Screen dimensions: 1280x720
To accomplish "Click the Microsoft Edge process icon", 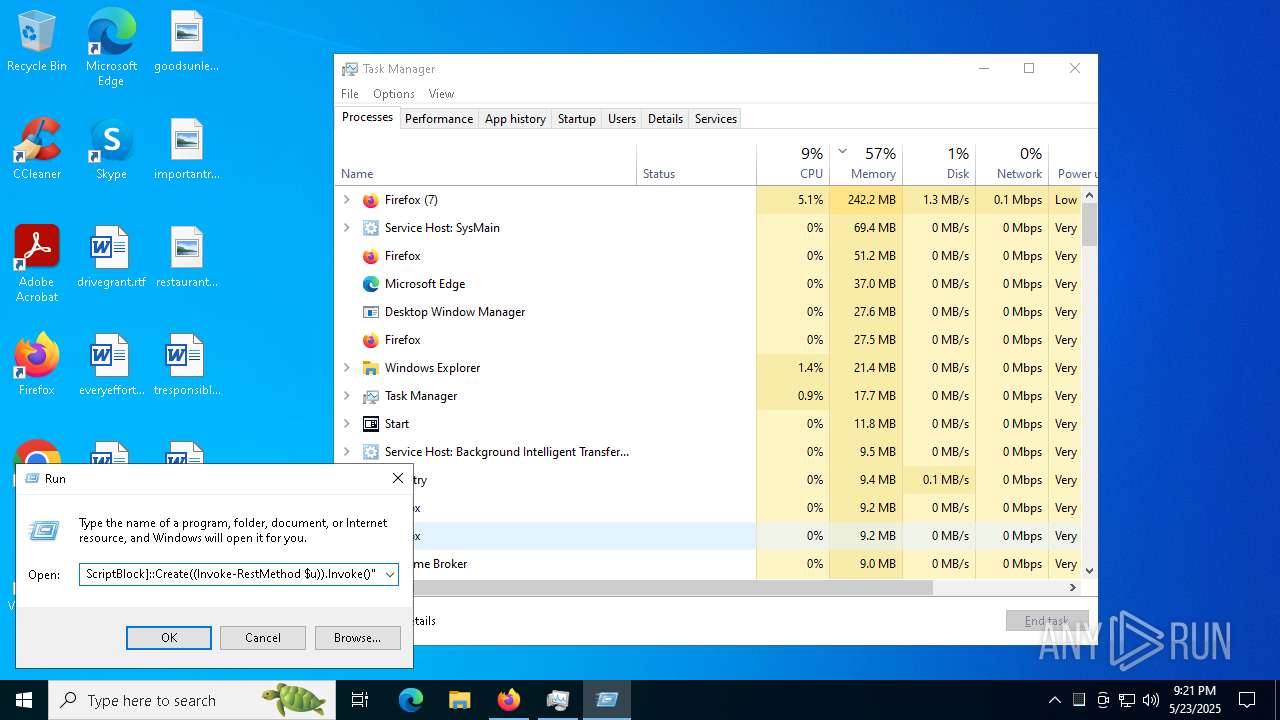I will point(371,284).
